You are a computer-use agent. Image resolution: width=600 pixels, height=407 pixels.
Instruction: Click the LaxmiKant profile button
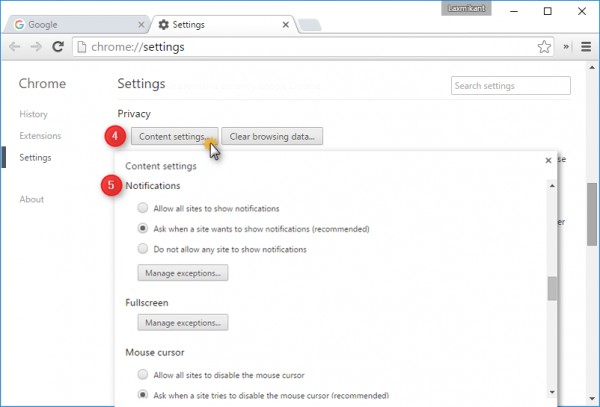point(466,8)
